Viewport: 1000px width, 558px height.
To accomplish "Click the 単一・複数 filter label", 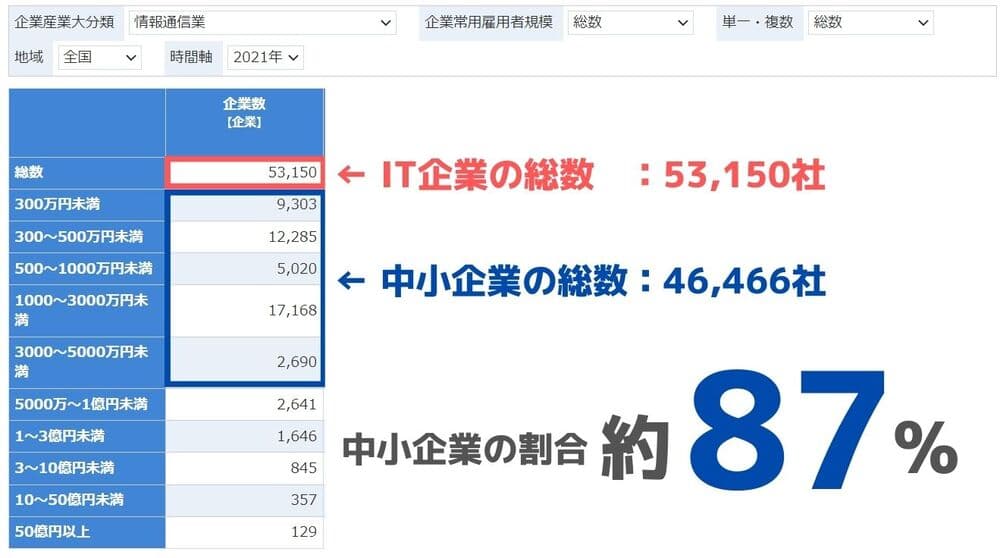I will (758, 22).
